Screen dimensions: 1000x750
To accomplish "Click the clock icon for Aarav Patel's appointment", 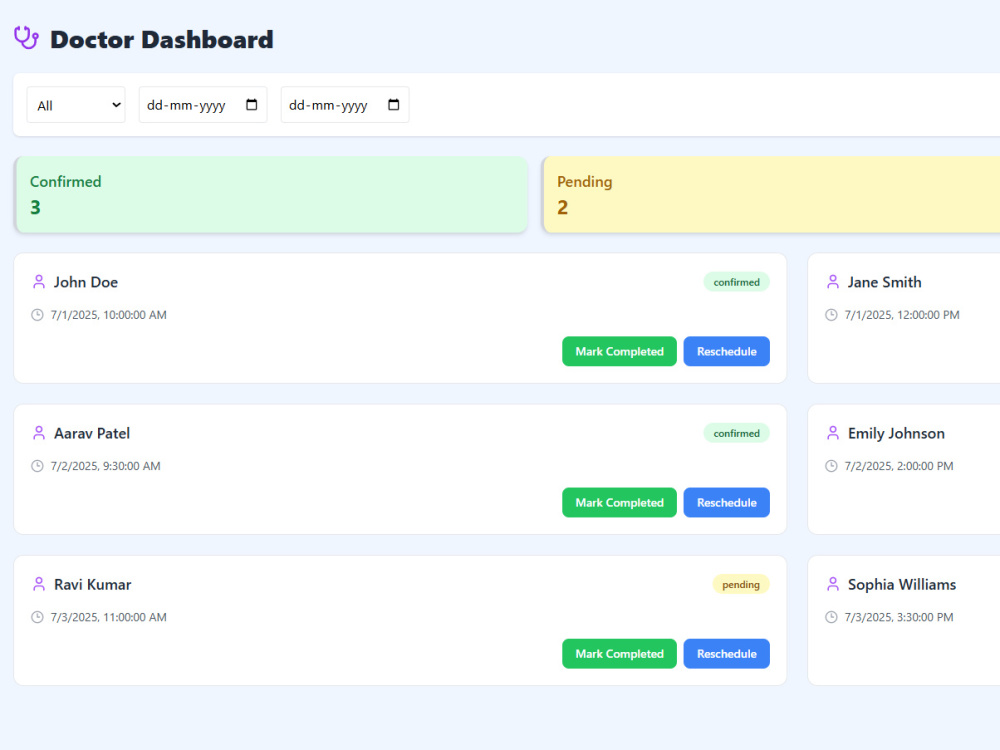I will pos(38,466).
